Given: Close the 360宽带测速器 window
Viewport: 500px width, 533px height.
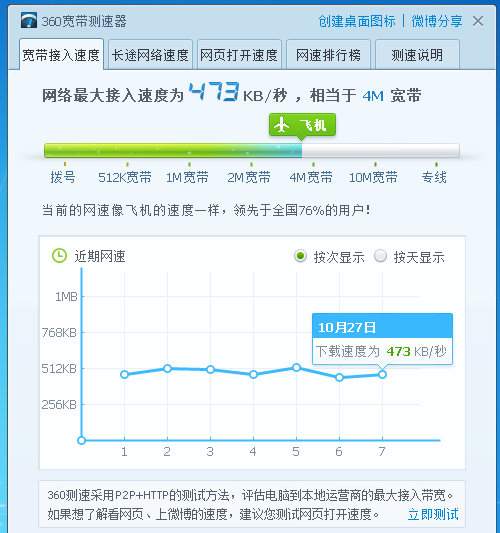Looking at the screenshot, I should coord(478,21).
